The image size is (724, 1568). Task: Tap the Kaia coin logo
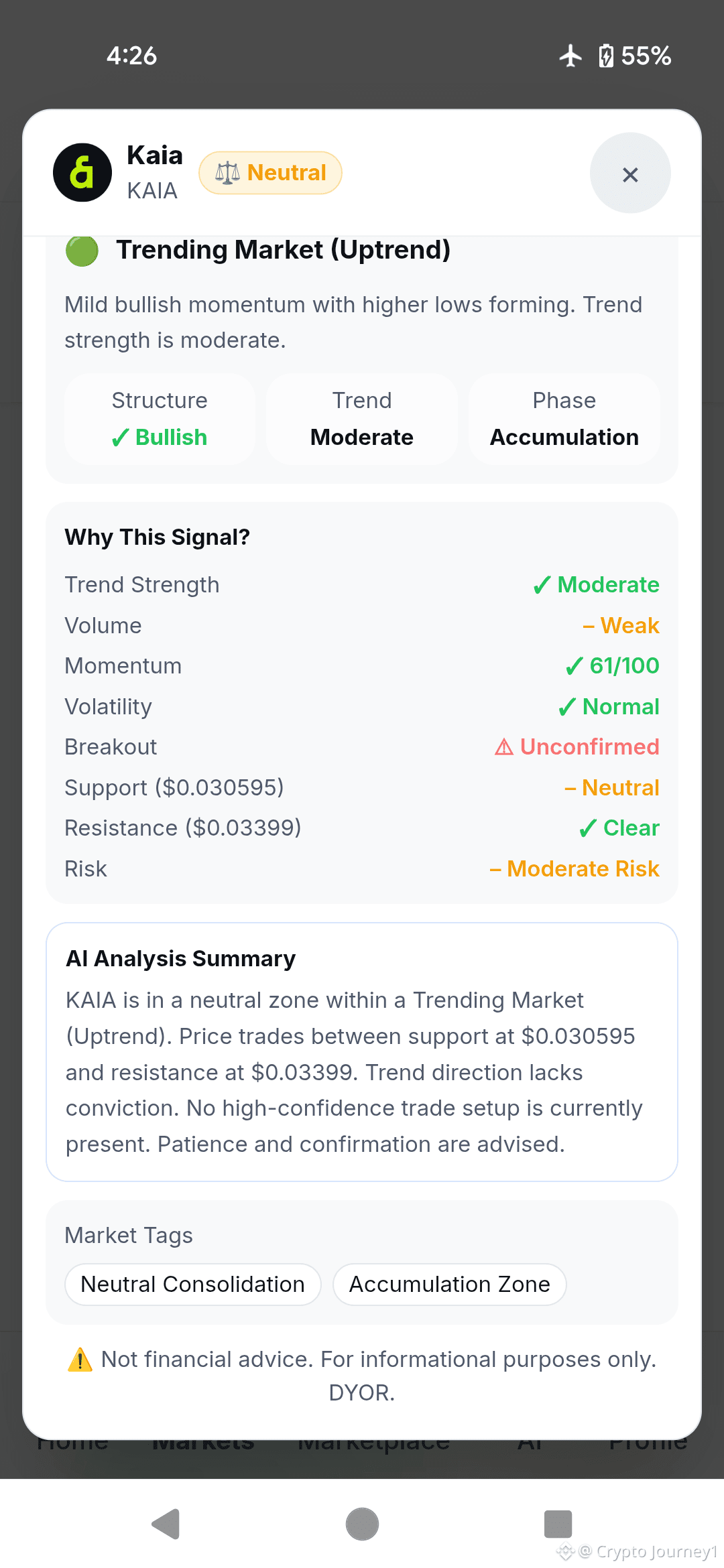[x=82, y=173]
